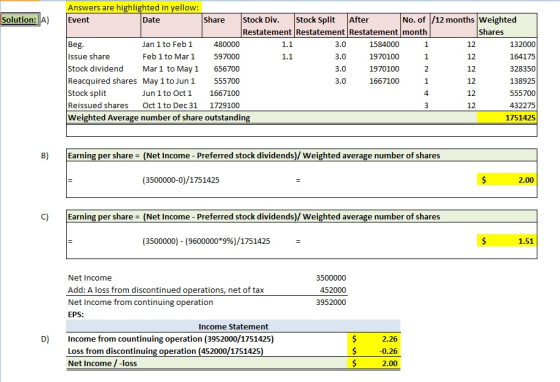Select the Stock dividend event cell
This screenshot has width=560, height=382.
pos(96,69)
